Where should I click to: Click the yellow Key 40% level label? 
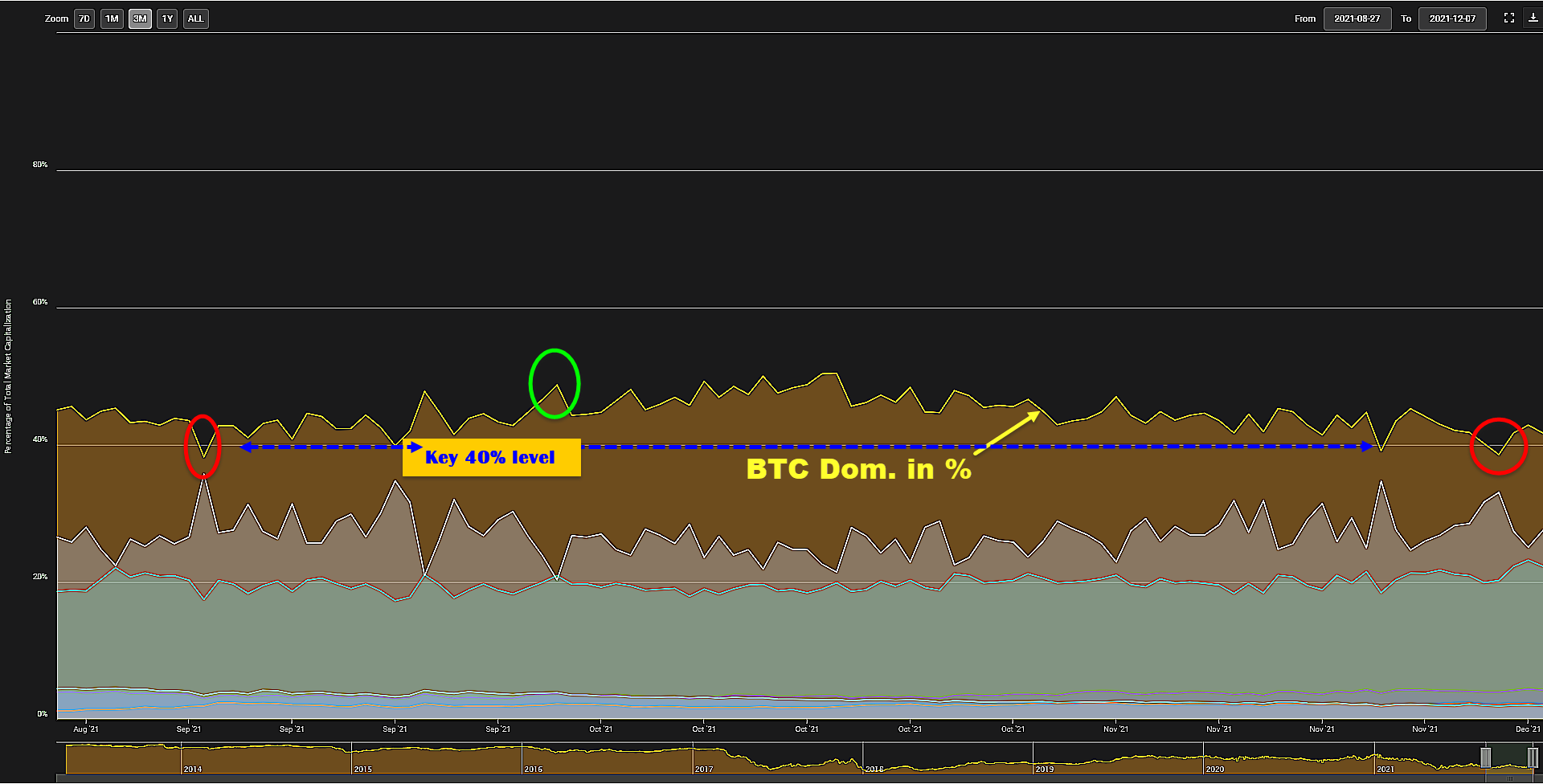tap(491, 457)
